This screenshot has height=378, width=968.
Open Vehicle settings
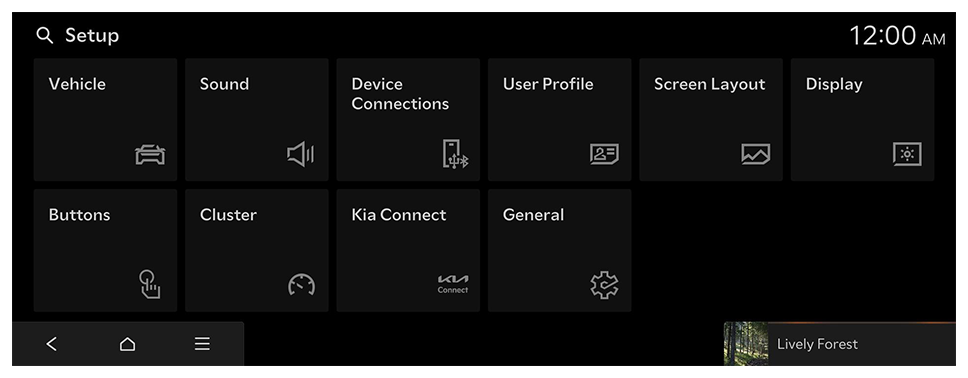105,120
